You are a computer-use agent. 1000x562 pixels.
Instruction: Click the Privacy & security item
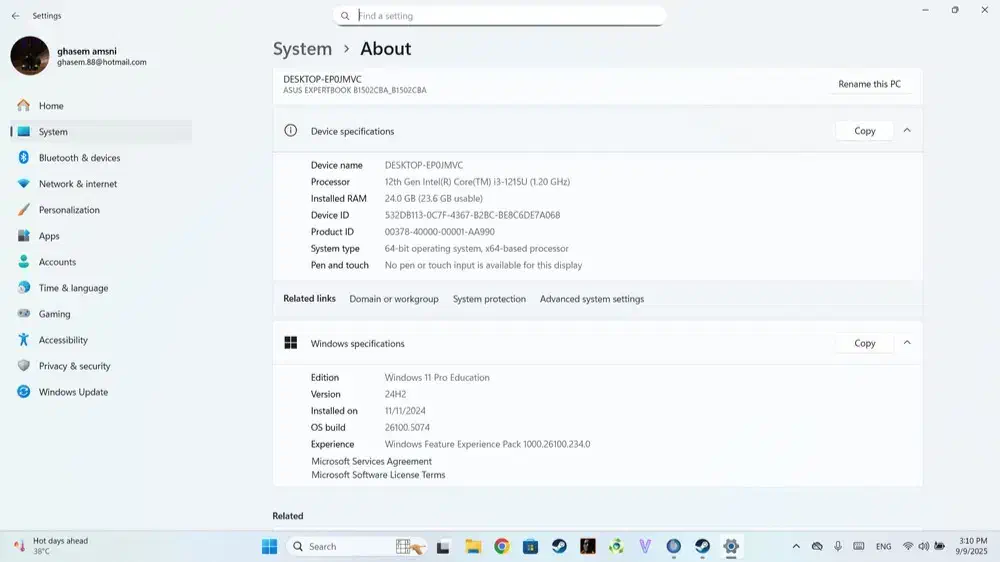tap(74, 366)
